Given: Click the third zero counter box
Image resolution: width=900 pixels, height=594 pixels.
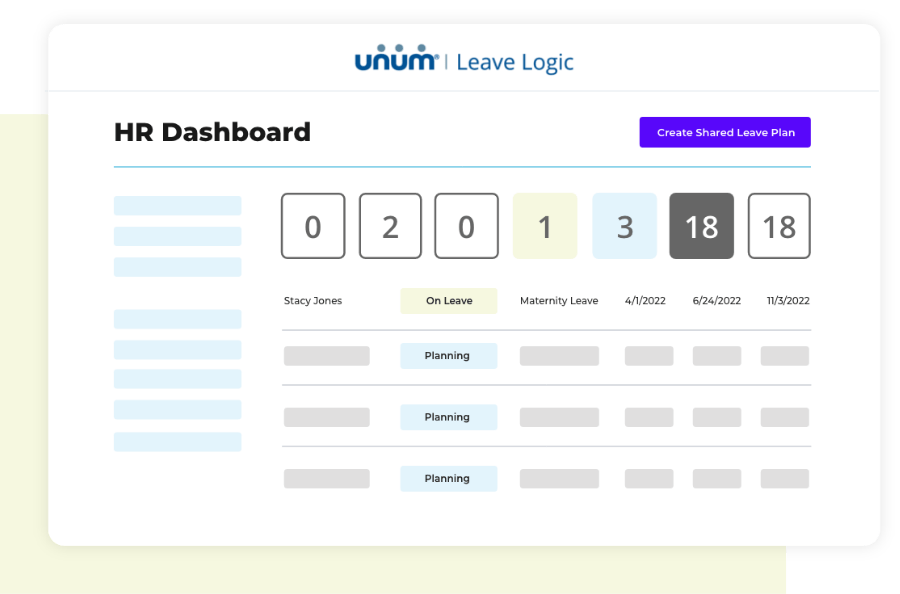Looking at the screenshot, I should (466, 226).
